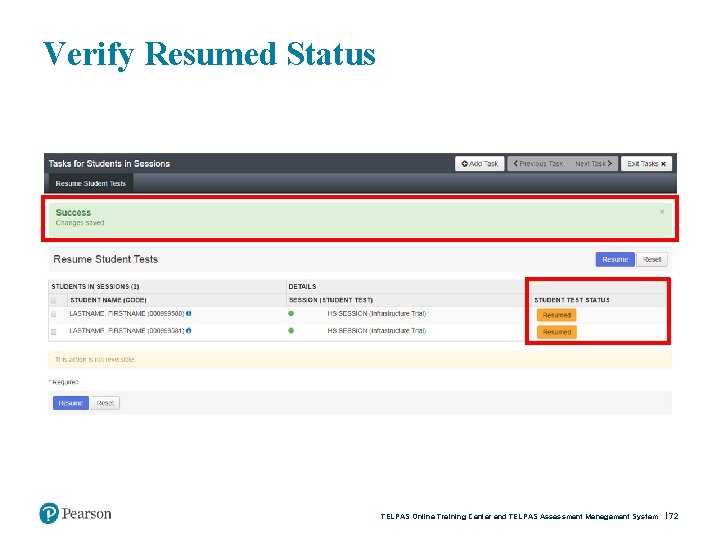Click the top blue Resume button
The width and height of the screenshot is (720, 540).
click(x=615, y=259)
